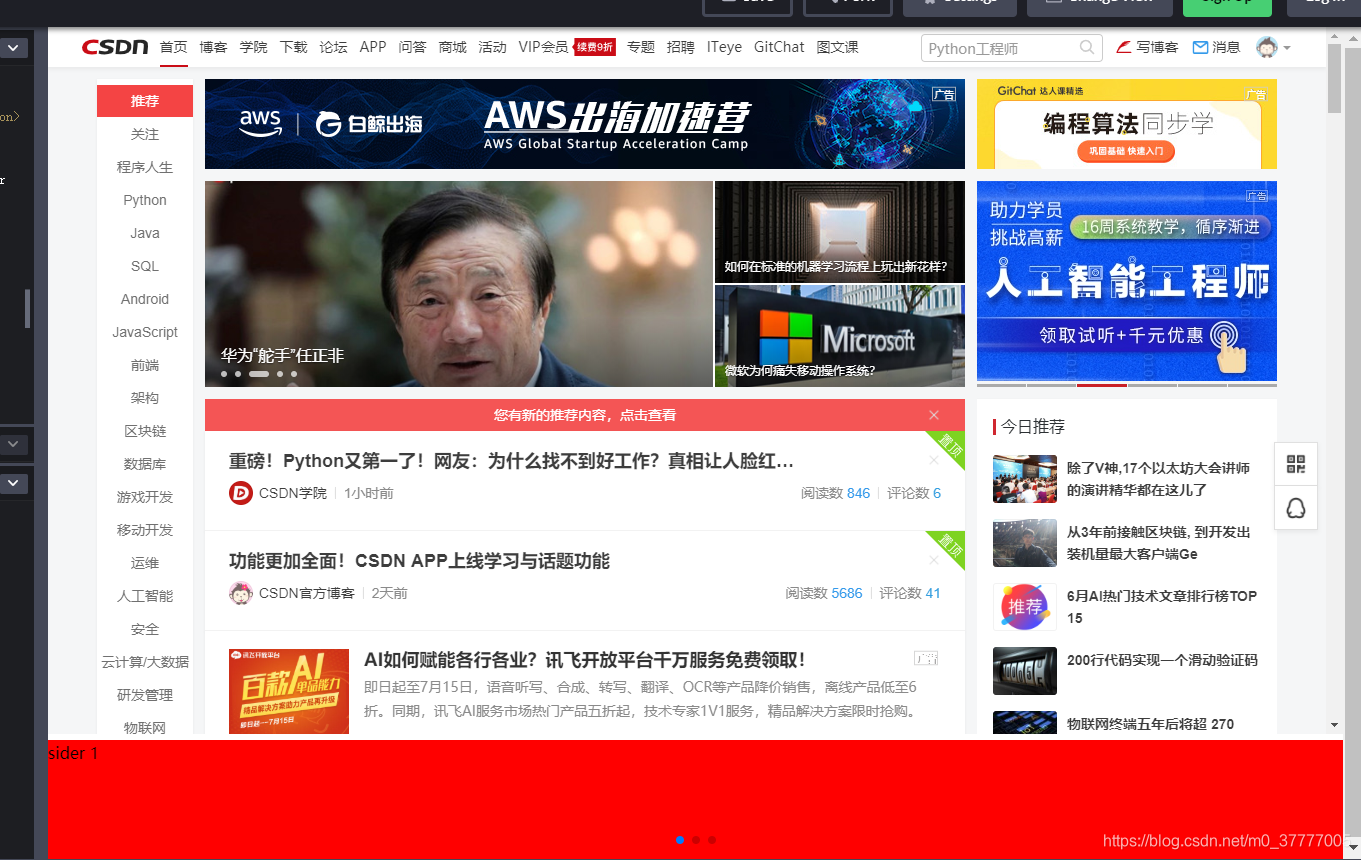Select 下载 in the top navigation

point(293,47)
